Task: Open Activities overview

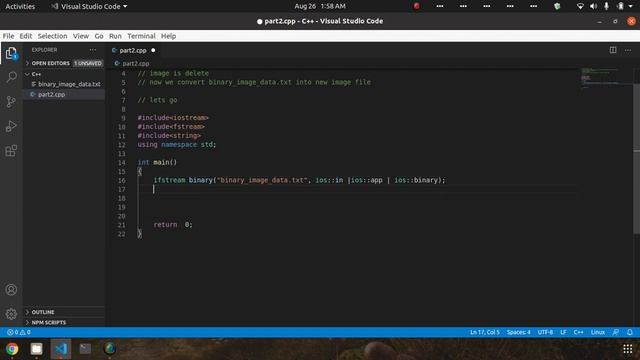Action: (20, 6)
